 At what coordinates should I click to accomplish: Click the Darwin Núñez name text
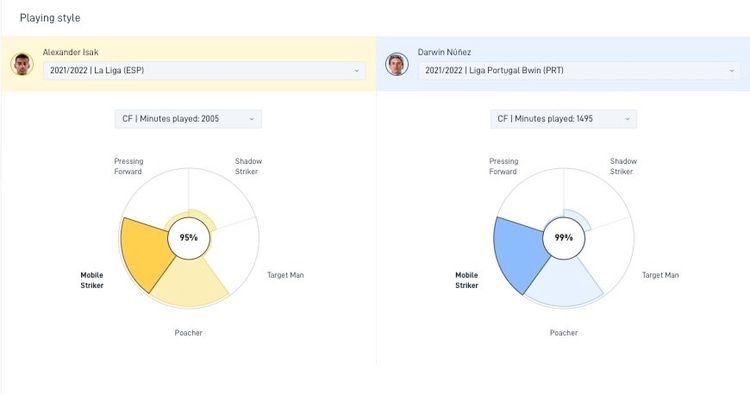(444, 52)
